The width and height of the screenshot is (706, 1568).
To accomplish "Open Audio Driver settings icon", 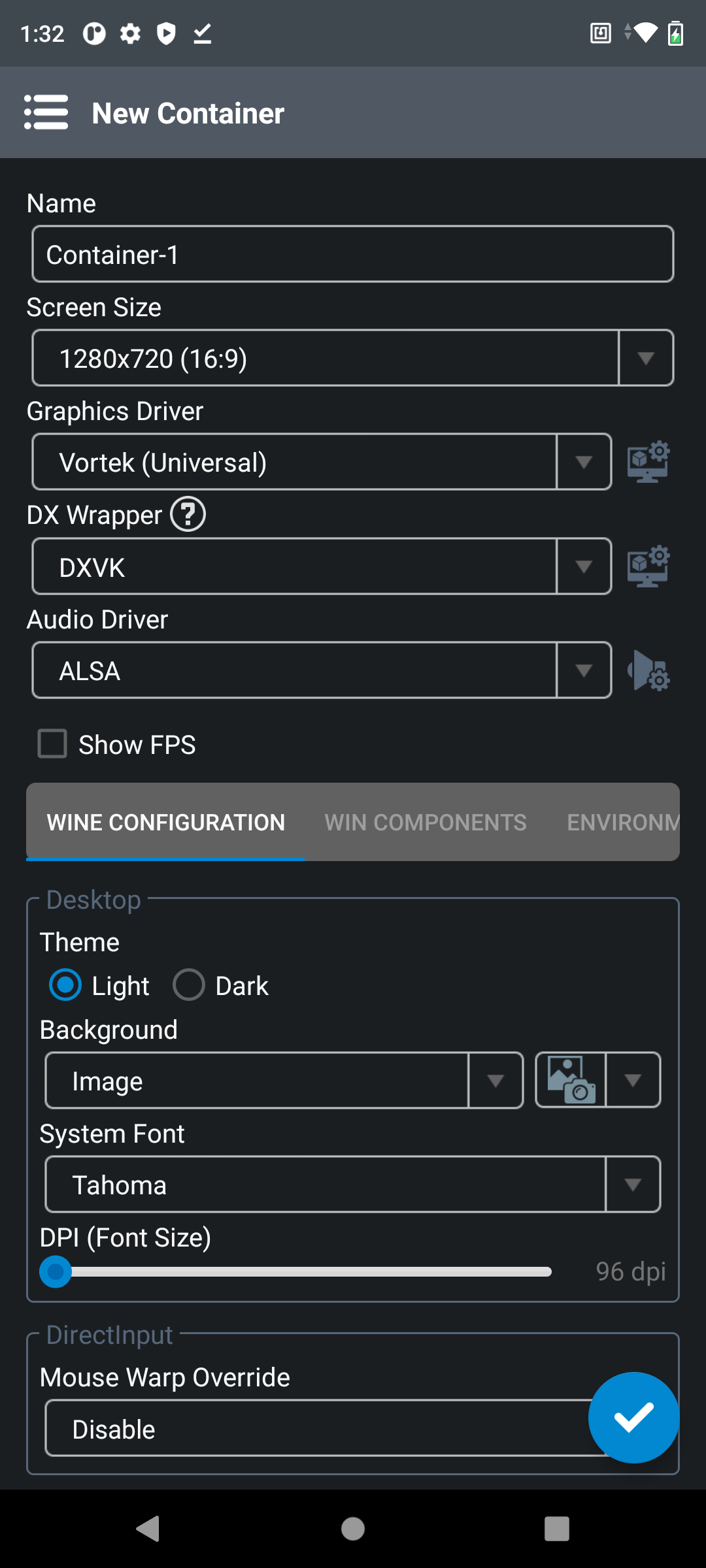I will [x=648, y=670].
